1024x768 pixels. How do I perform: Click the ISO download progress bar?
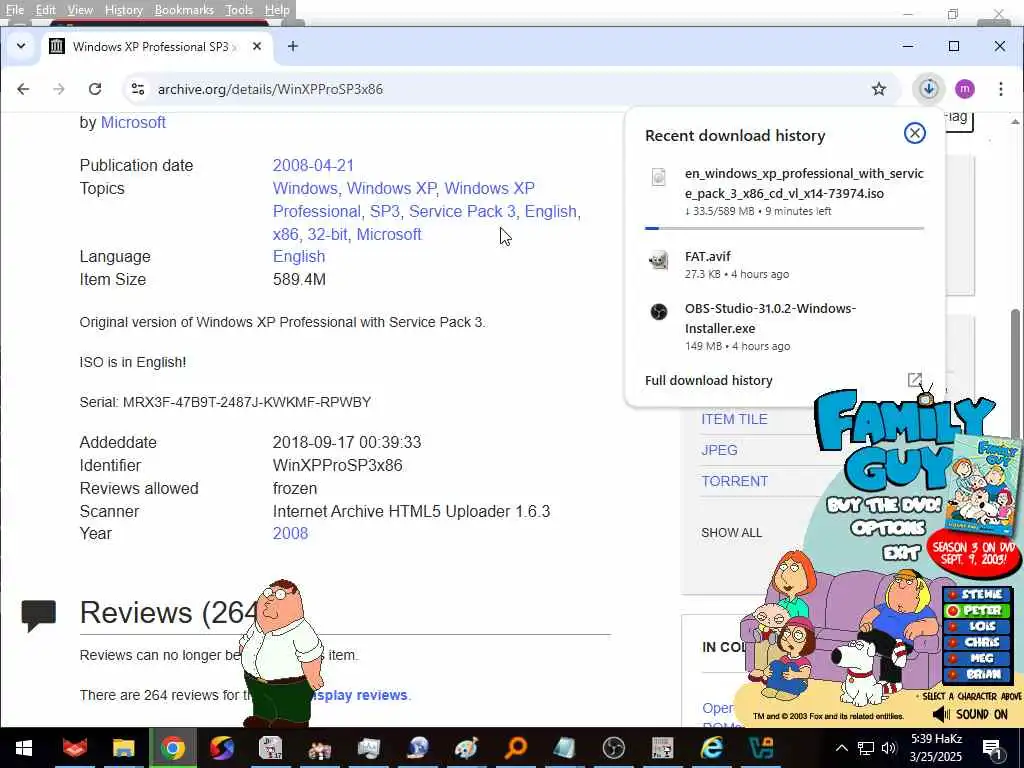784,228
